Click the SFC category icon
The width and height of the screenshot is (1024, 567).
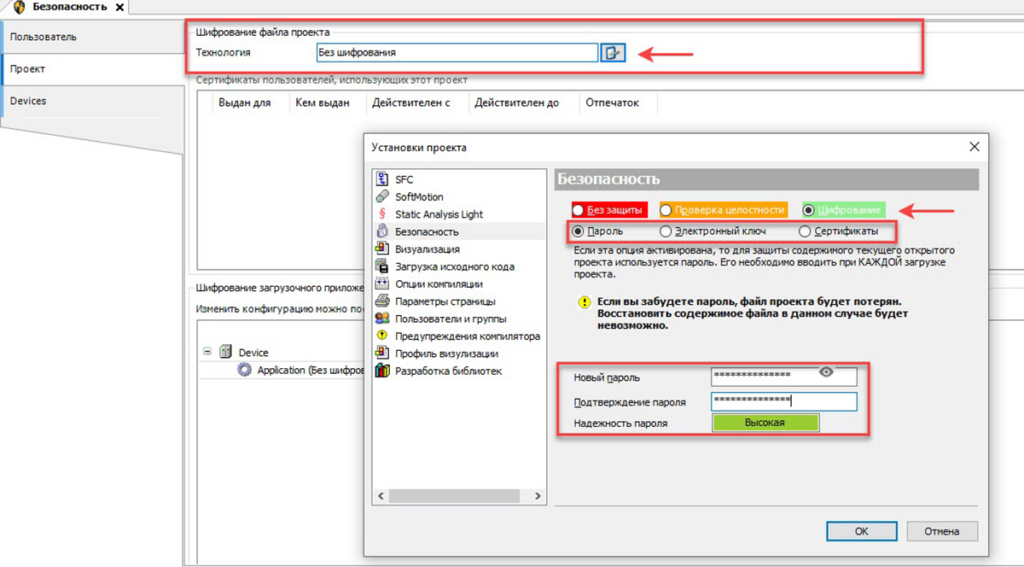click(x=381, y=179)
